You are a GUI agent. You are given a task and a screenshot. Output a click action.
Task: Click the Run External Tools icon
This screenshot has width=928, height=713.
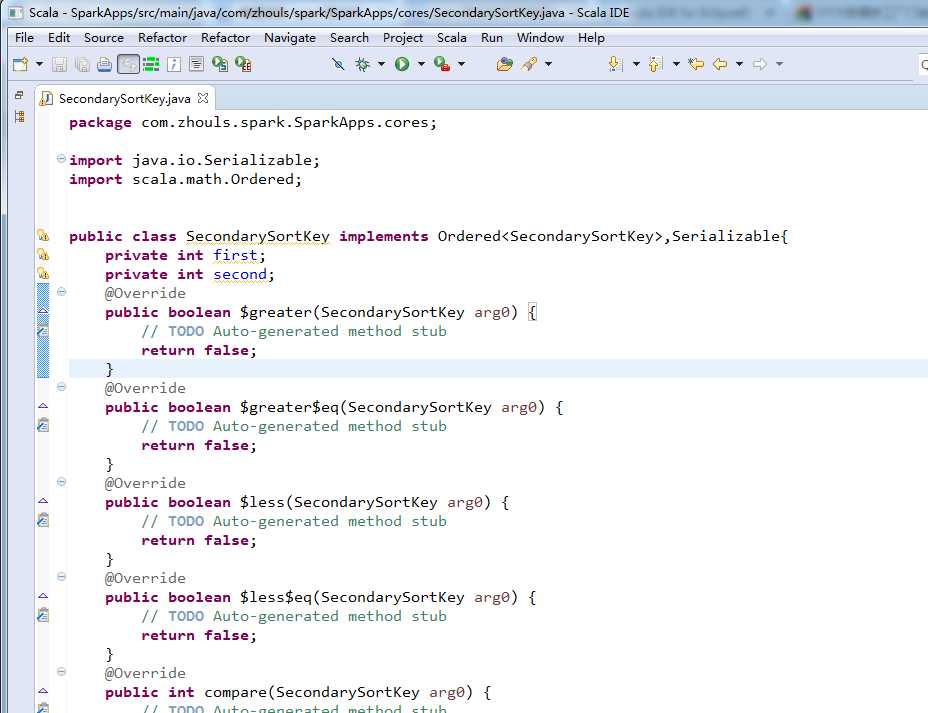[442, 64]
